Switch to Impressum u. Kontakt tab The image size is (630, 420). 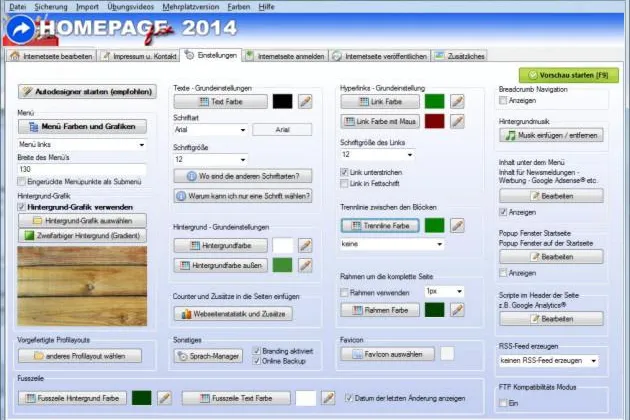(x=139, y=56)
